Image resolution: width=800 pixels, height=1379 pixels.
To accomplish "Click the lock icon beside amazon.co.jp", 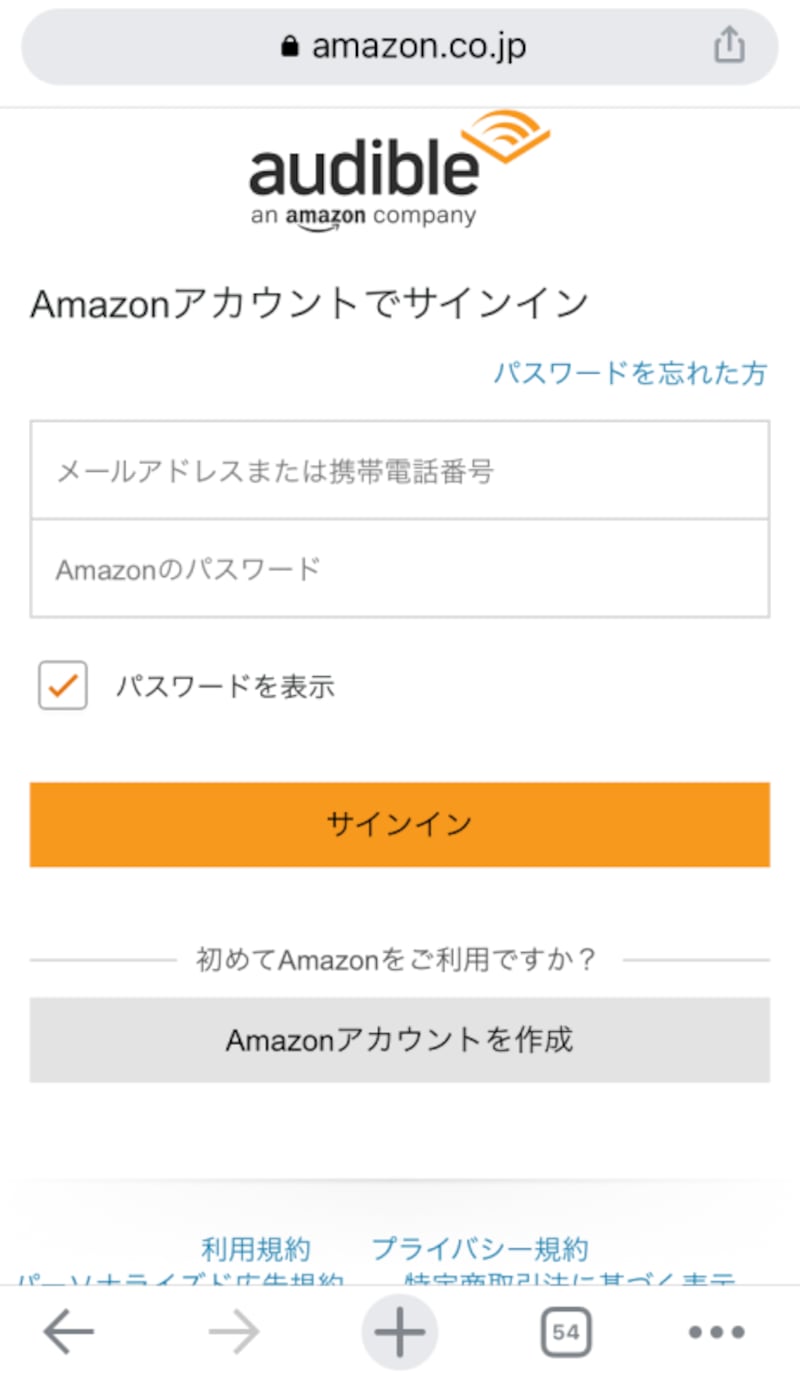I will (x=290, y=46).
